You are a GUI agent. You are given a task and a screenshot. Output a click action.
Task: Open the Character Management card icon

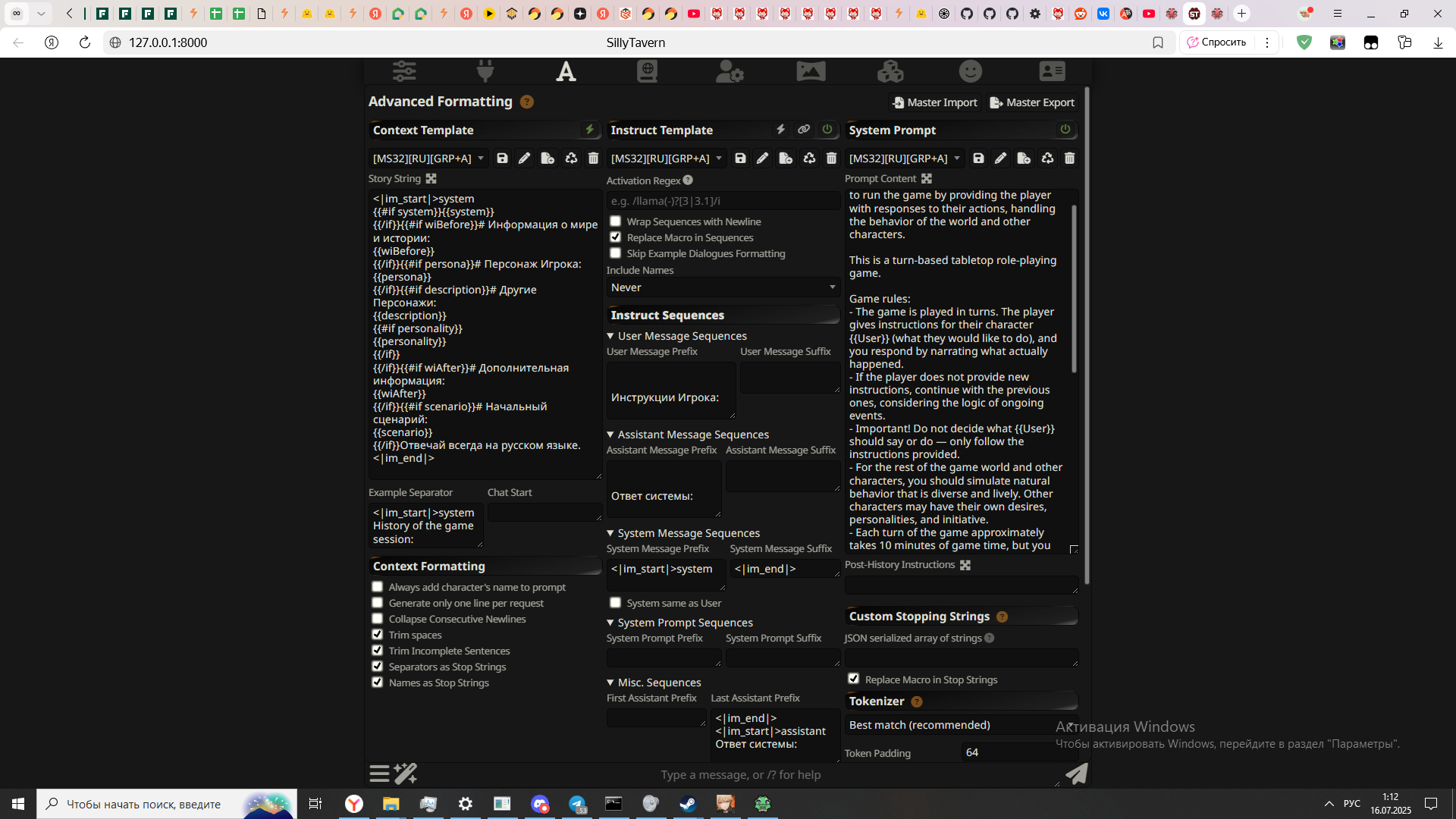(1052, 71)
